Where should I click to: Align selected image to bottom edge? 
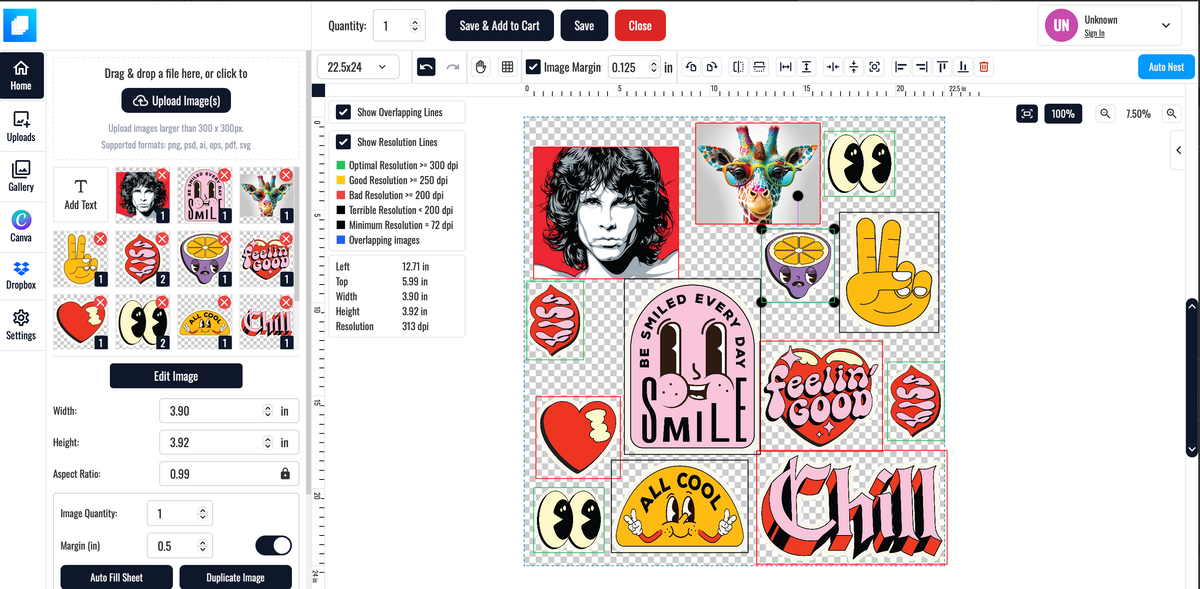963,67
